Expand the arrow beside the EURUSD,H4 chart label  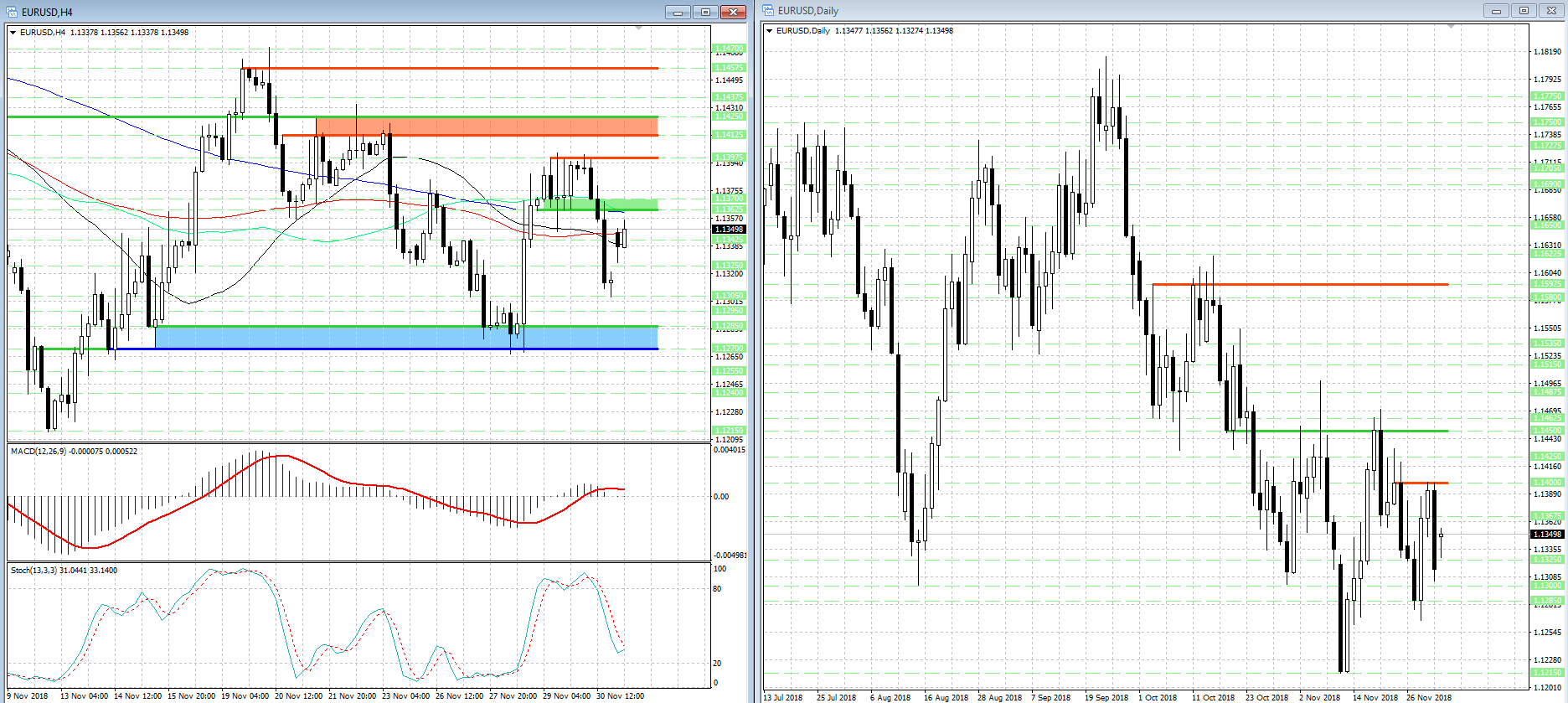click(x=13, y=33)
